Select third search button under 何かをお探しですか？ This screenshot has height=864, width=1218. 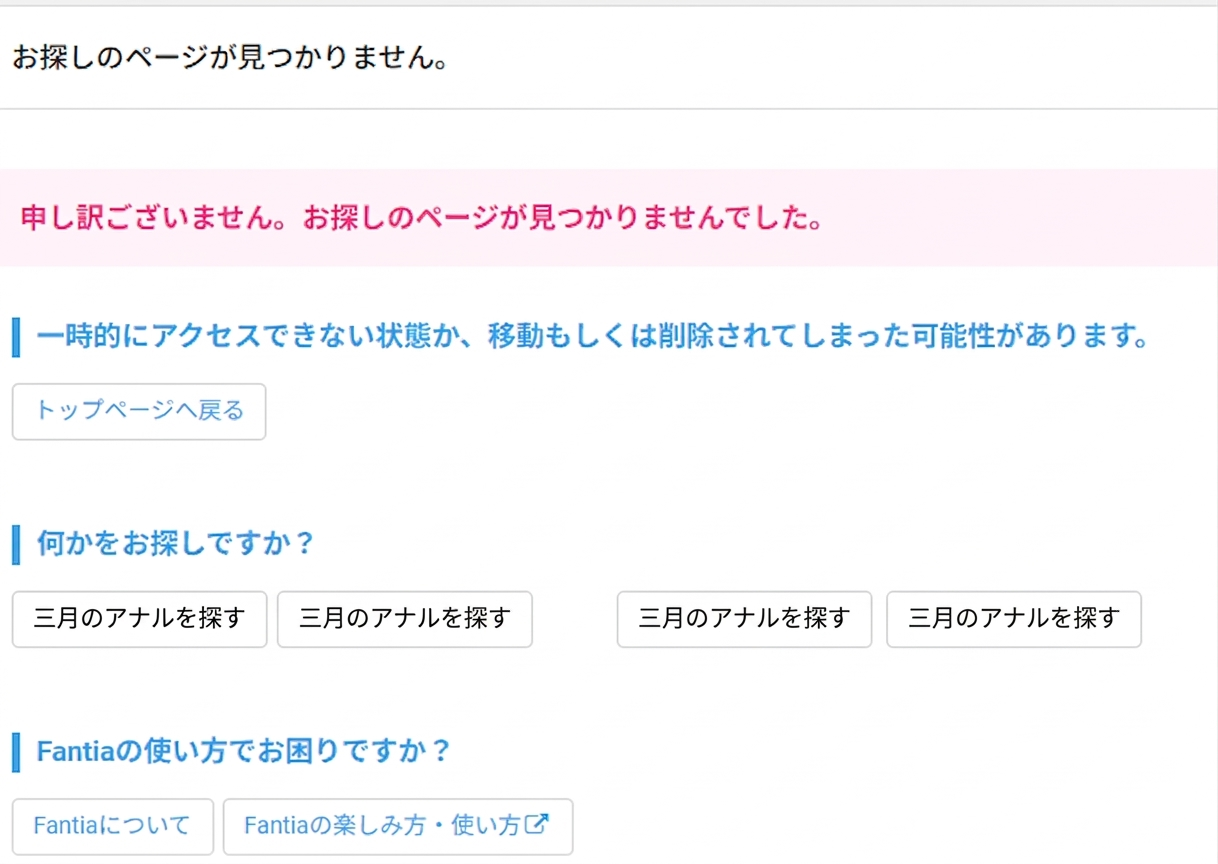(x=744, y=619)
